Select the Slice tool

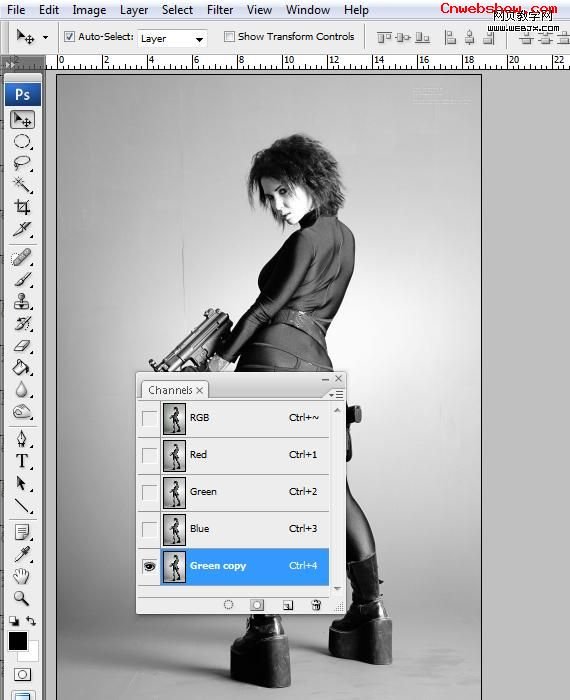[22, 229]
